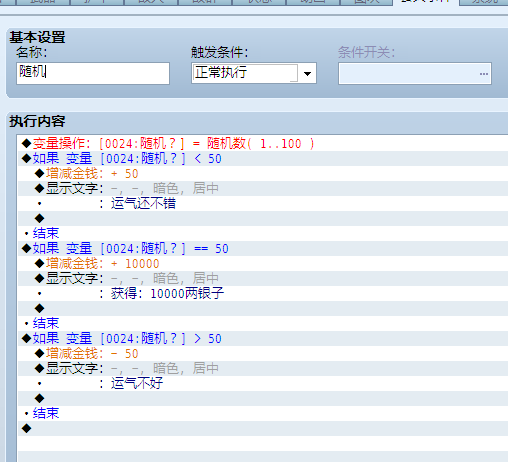The image size is (508, 462).
Task: Select the last empty diamond line at list end
Action: pyautogui.click(x=263, y=429)
